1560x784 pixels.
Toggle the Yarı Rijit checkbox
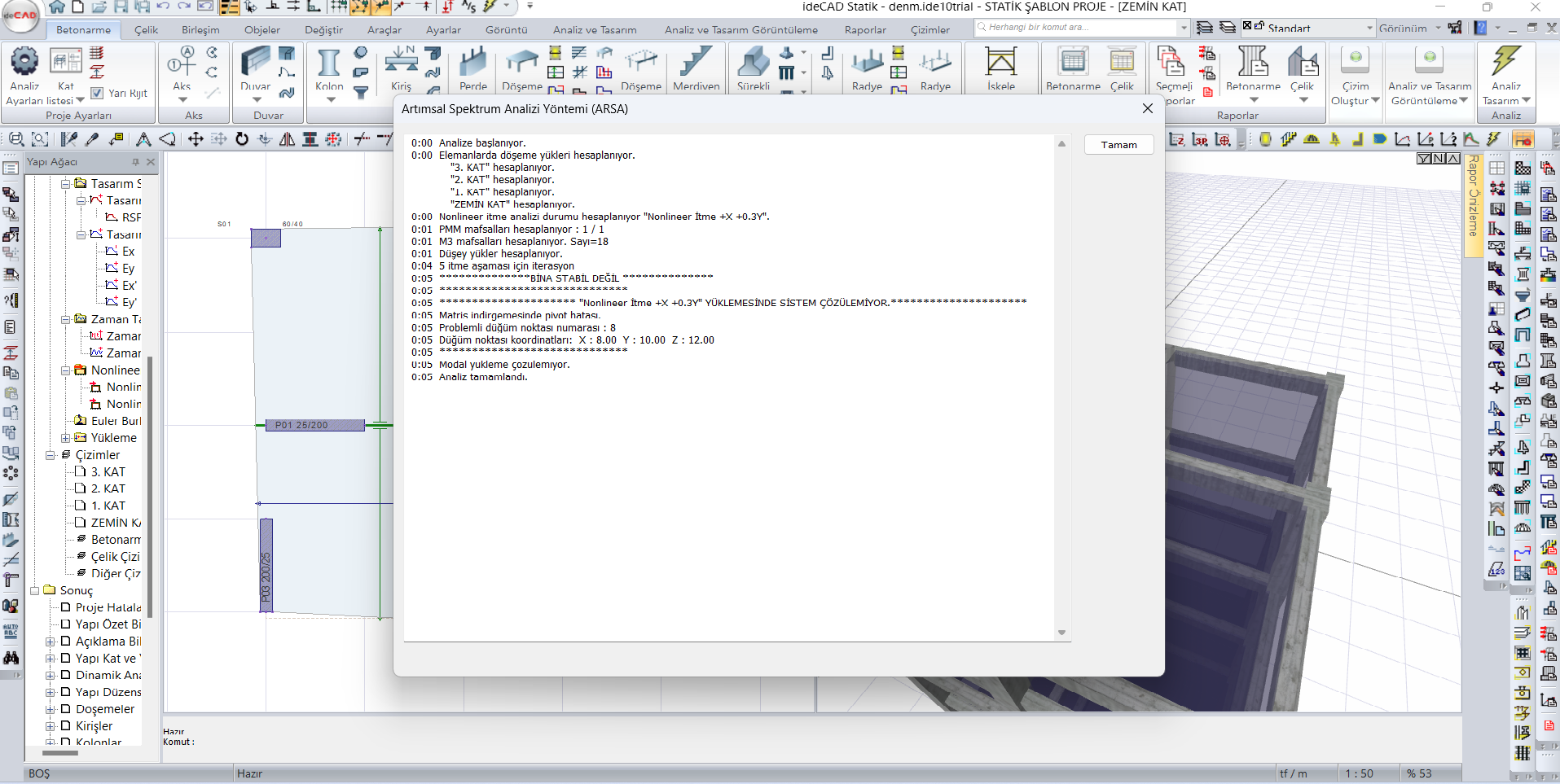[x=97, y=93]
